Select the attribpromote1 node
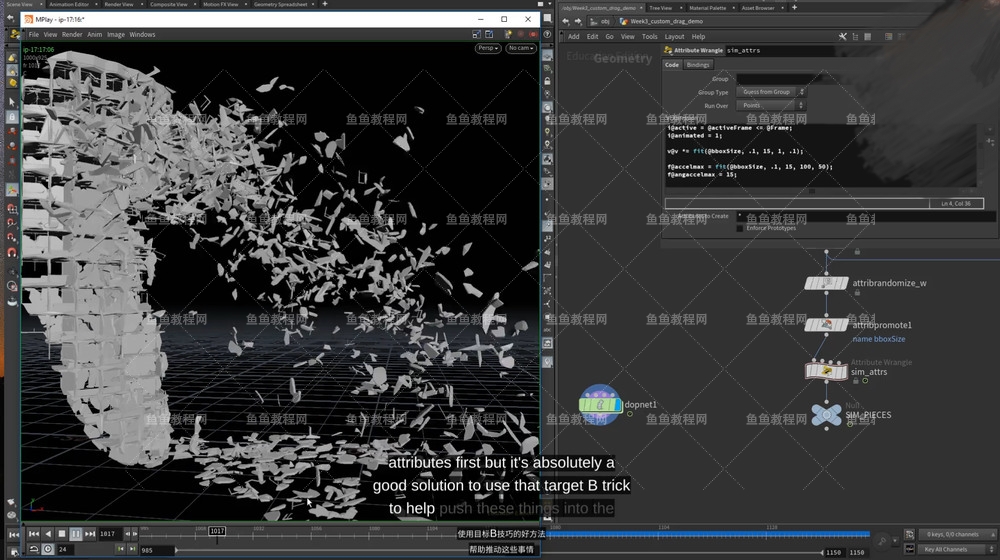 point(826,325)
